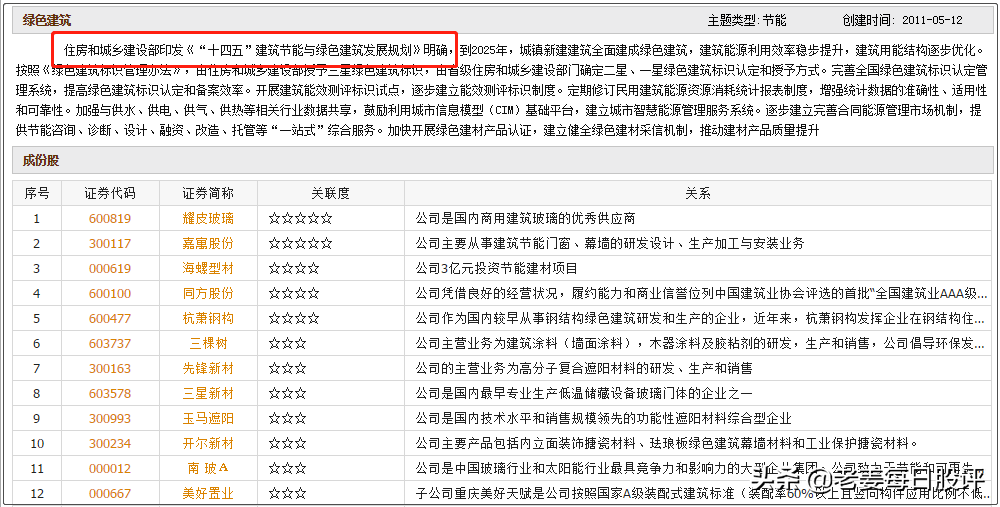1000x507 pixels.
Task: Click three-star rating for 三棵树
Action: point(288,344)
